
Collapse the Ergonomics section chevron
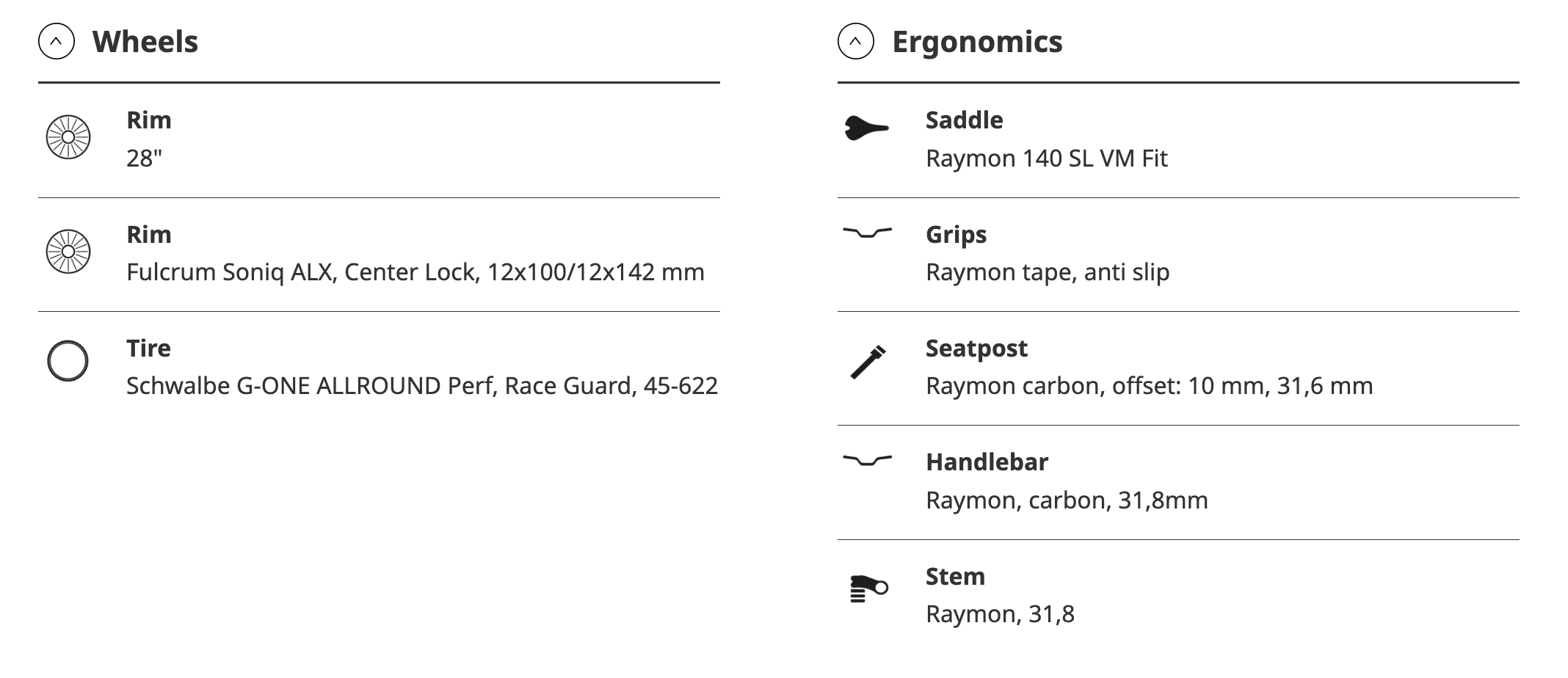tap(855, 42)
